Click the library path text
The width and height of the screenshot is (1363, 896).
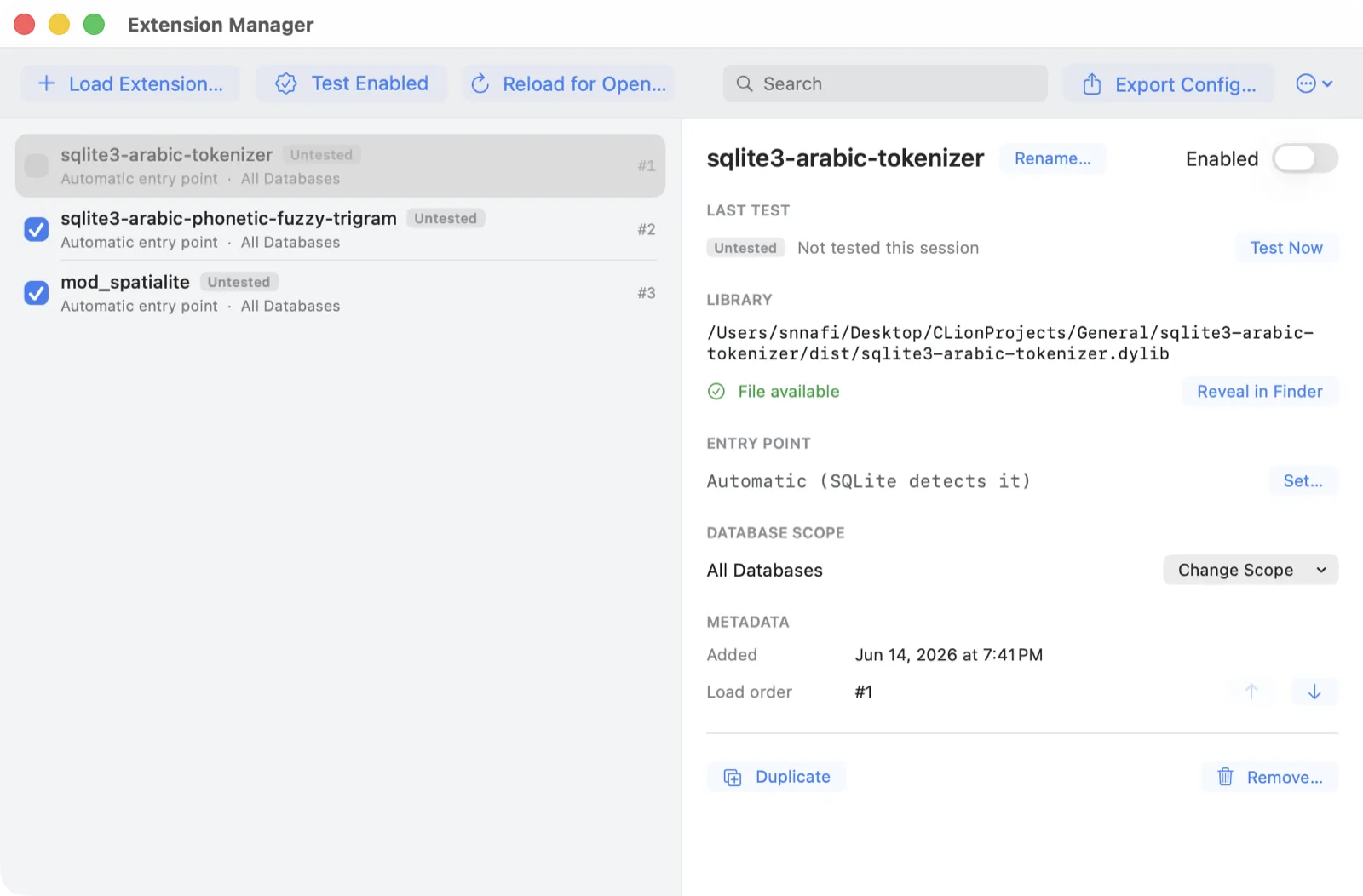1010,343
